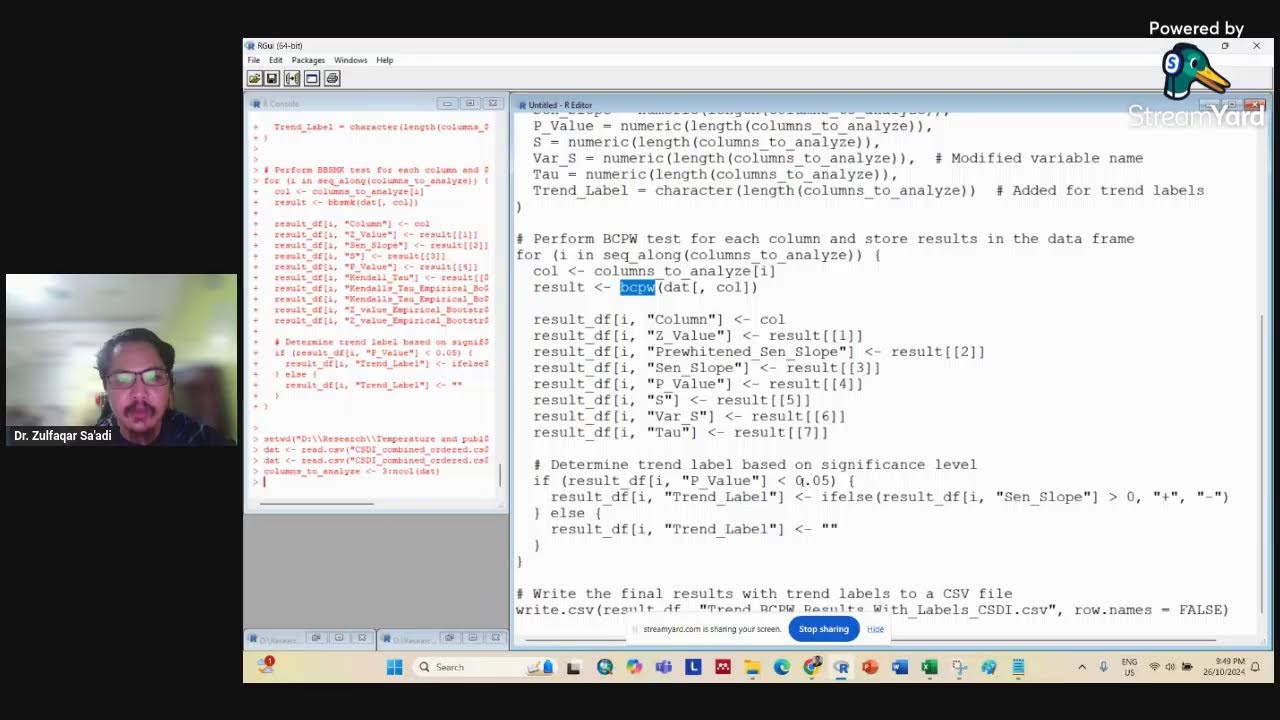Open ENG US language switcher
1280x720 pixels.
[x=1129, y=667]
